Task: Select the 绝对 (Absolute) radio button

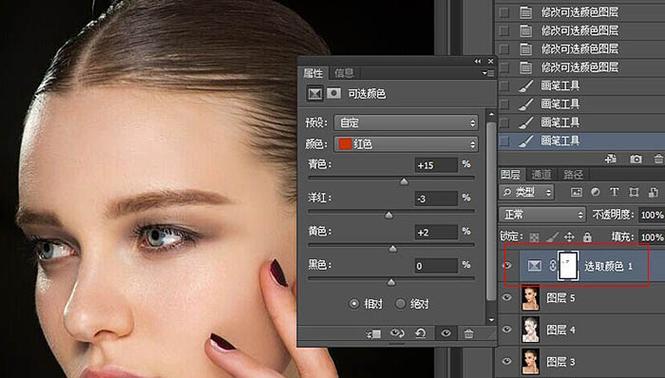Action: coord(400,304)
